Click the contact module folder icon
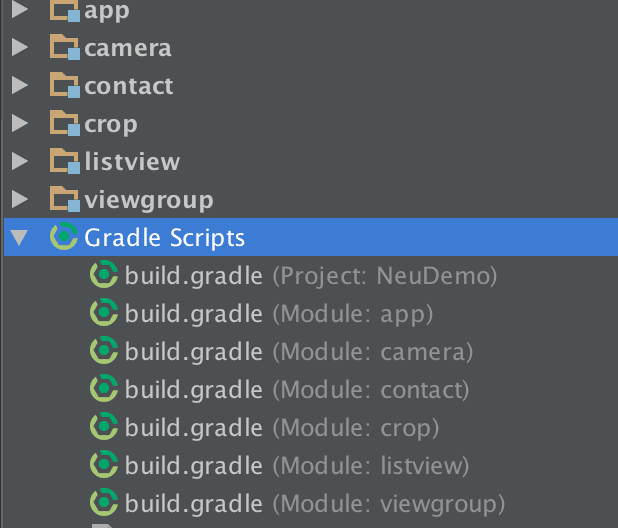 click(x=64, y=86)
